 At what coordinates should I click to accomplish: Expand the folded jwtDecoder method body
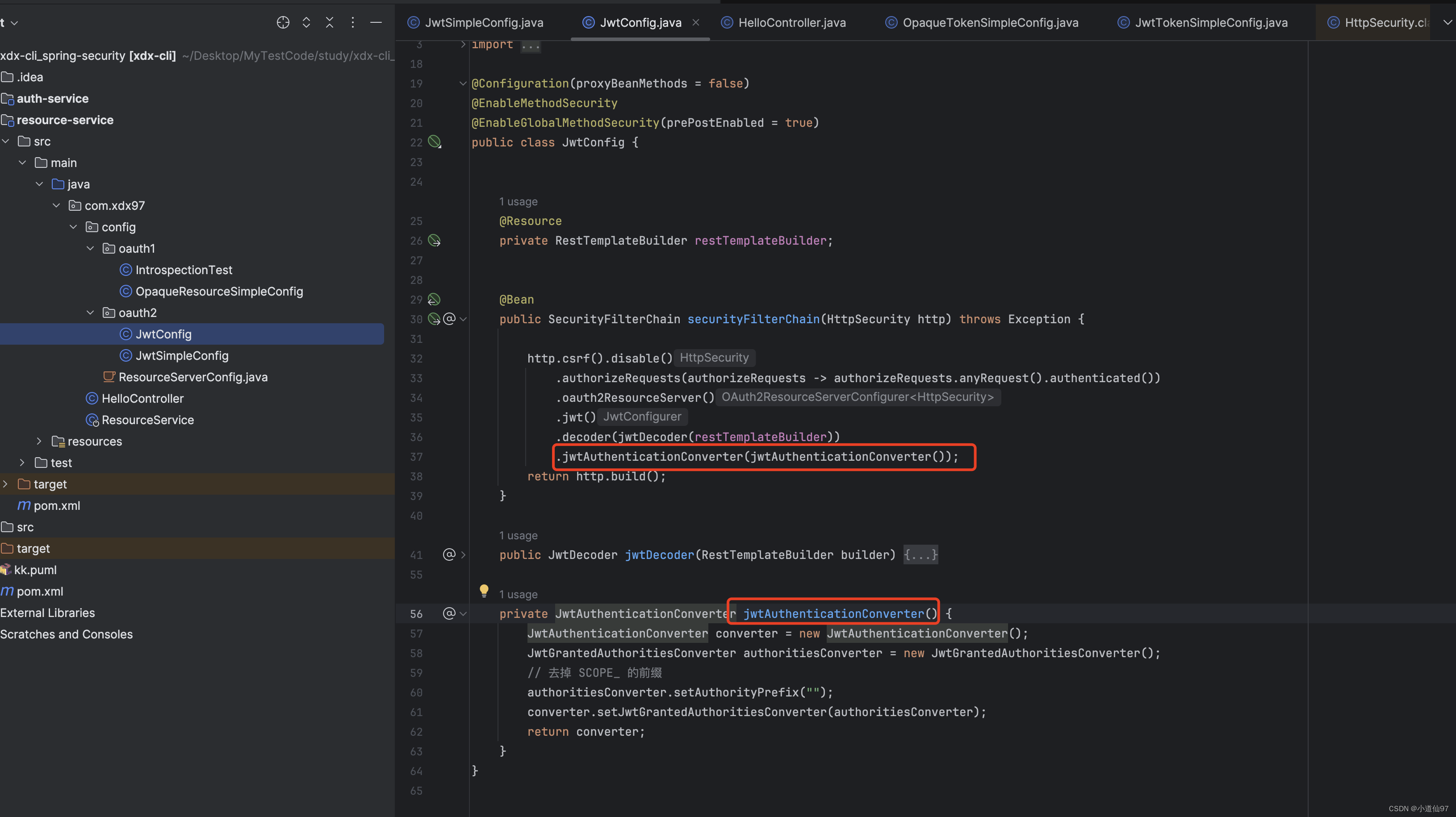(x=920, y=555)
